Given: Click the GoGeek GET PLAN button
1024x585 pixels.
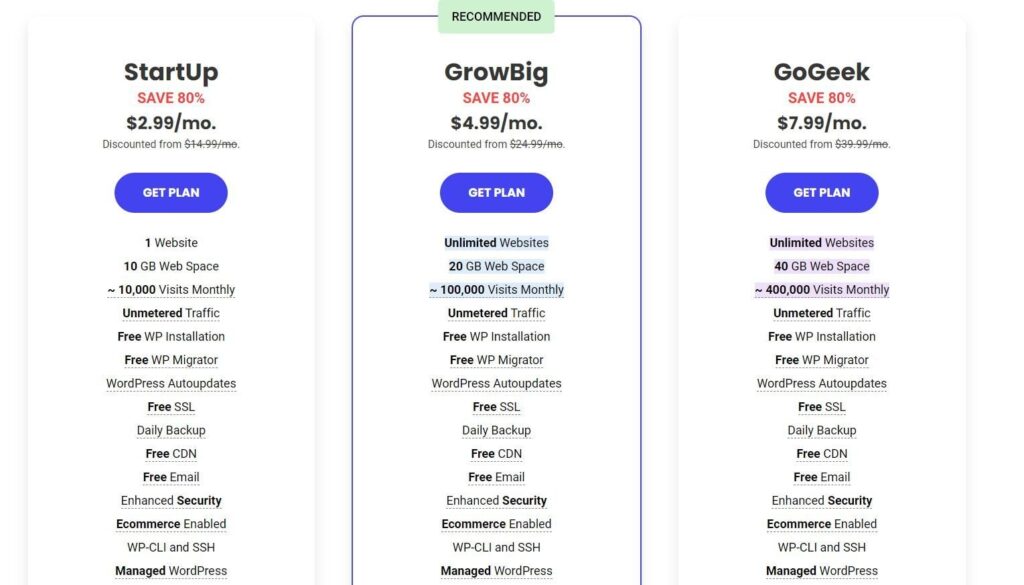Looking at the screenshot, I should [x=821, y=192].
